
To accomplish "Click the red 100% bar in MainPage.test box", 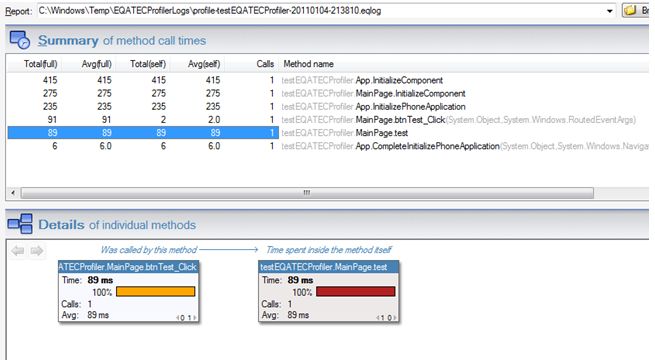I will [x=355, y=292].
